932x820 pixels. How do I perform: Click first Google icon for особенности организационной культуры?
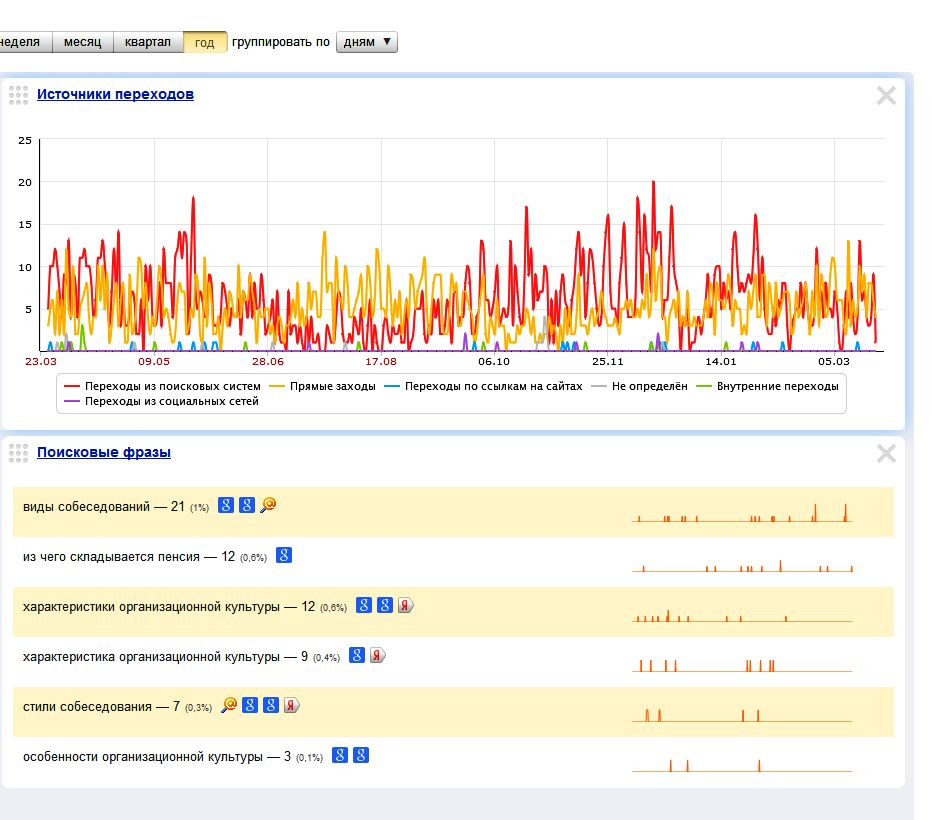340,755
